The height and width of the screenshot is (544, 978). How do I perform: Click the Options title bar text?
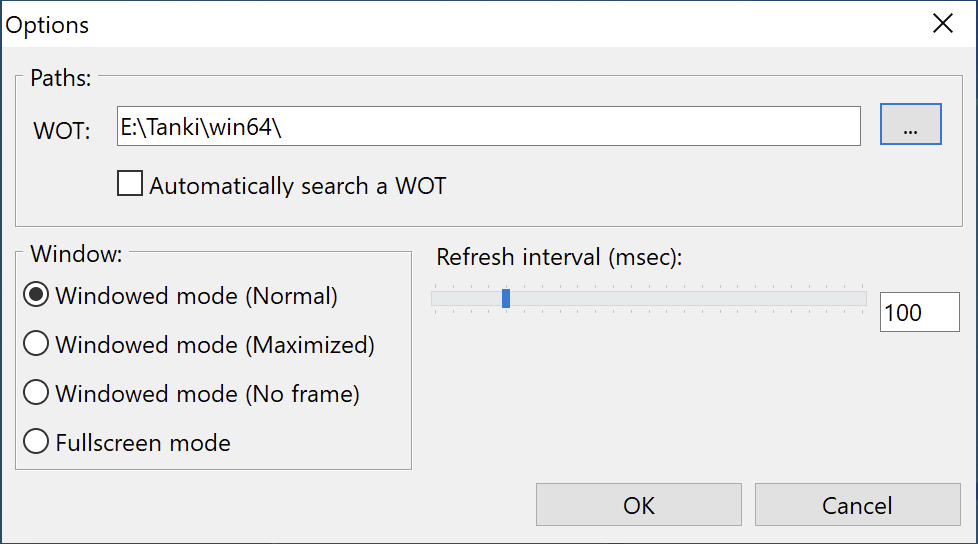(x=48, y=25)
